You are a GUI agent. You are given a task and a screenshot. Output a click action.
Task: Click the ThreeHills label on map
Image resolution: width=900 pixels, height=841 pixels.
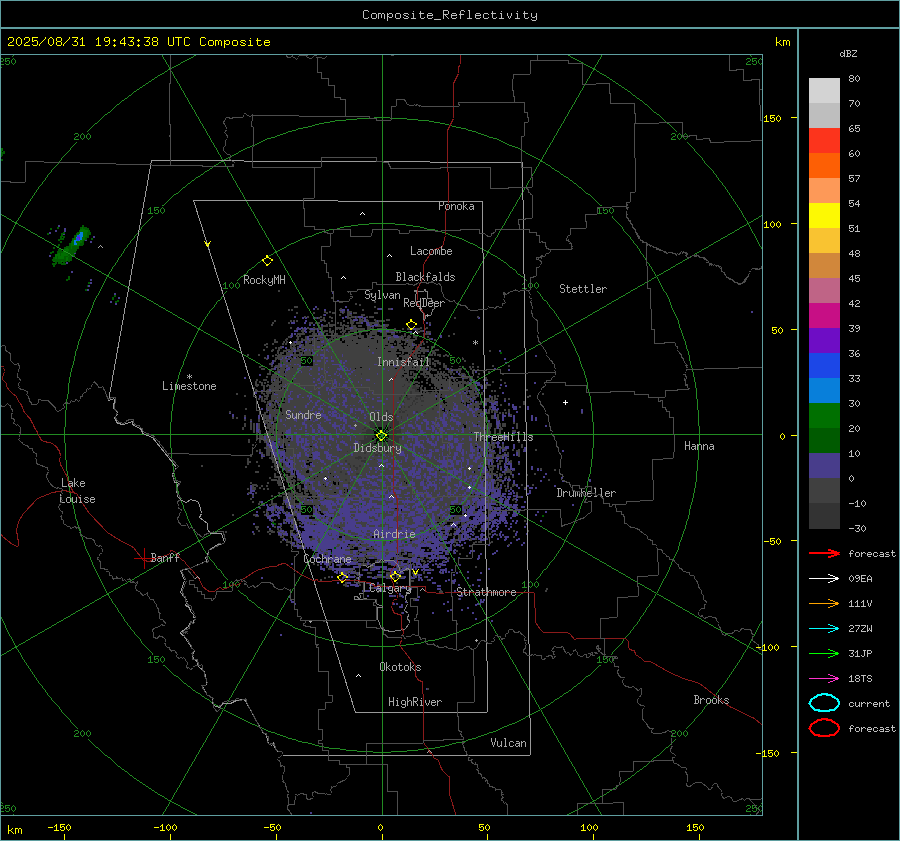tap(503, 437)
